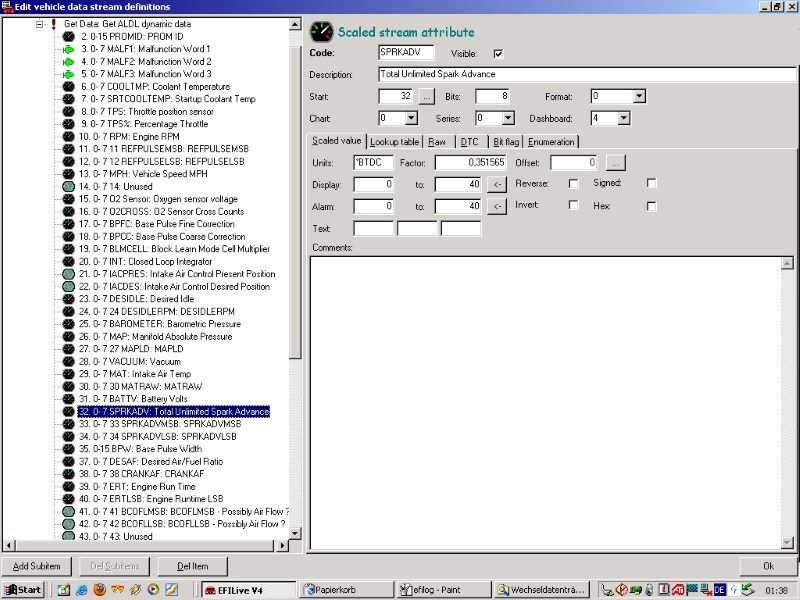The height and width of the screenshot is (600, 800).
Task: Tick the Signed checkbox
Action: (x=651, y=184)
